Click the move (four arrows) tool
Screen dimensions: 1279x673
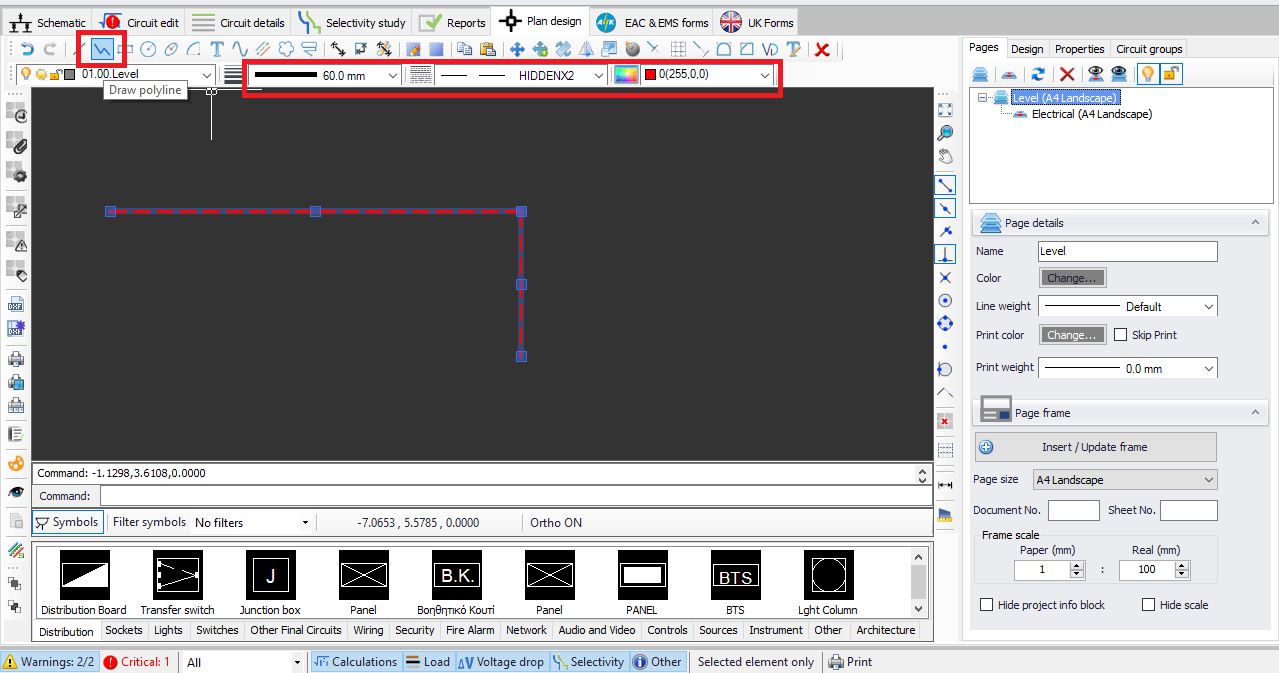pyautogui.click(x=517, y=48)
